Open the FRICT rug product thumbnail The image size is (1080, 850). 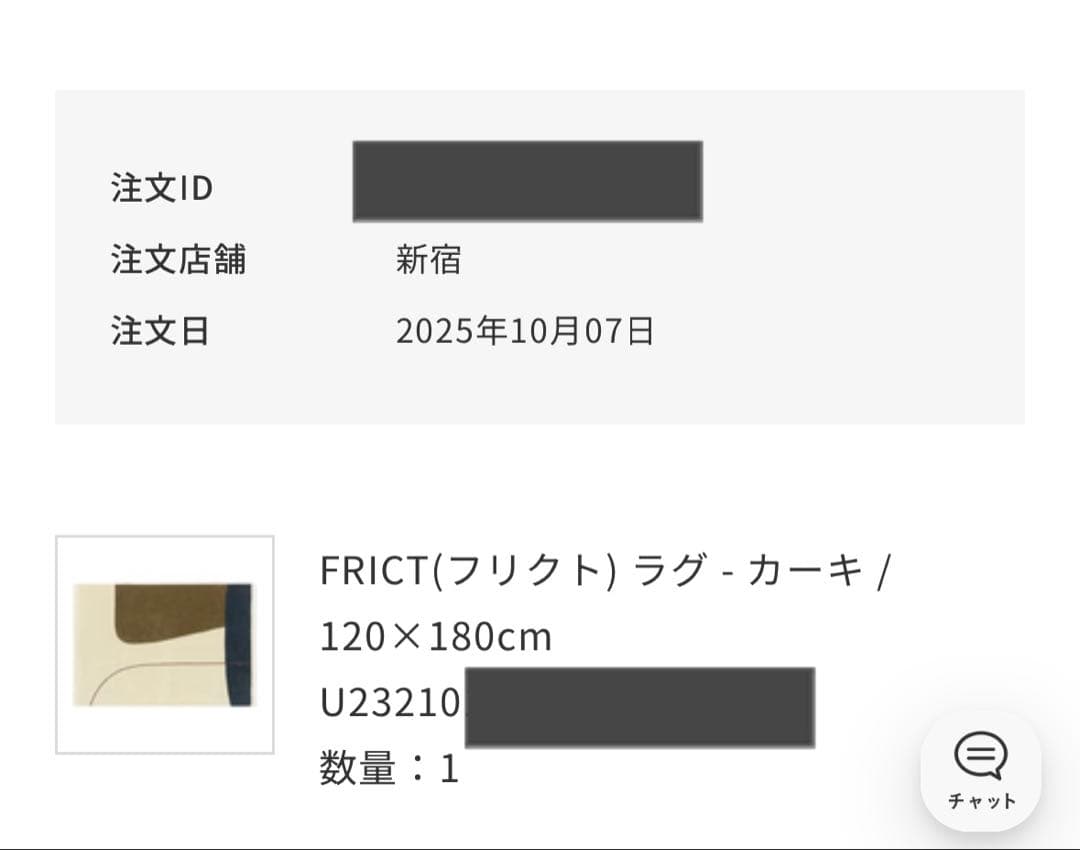[x=164, y=644]
